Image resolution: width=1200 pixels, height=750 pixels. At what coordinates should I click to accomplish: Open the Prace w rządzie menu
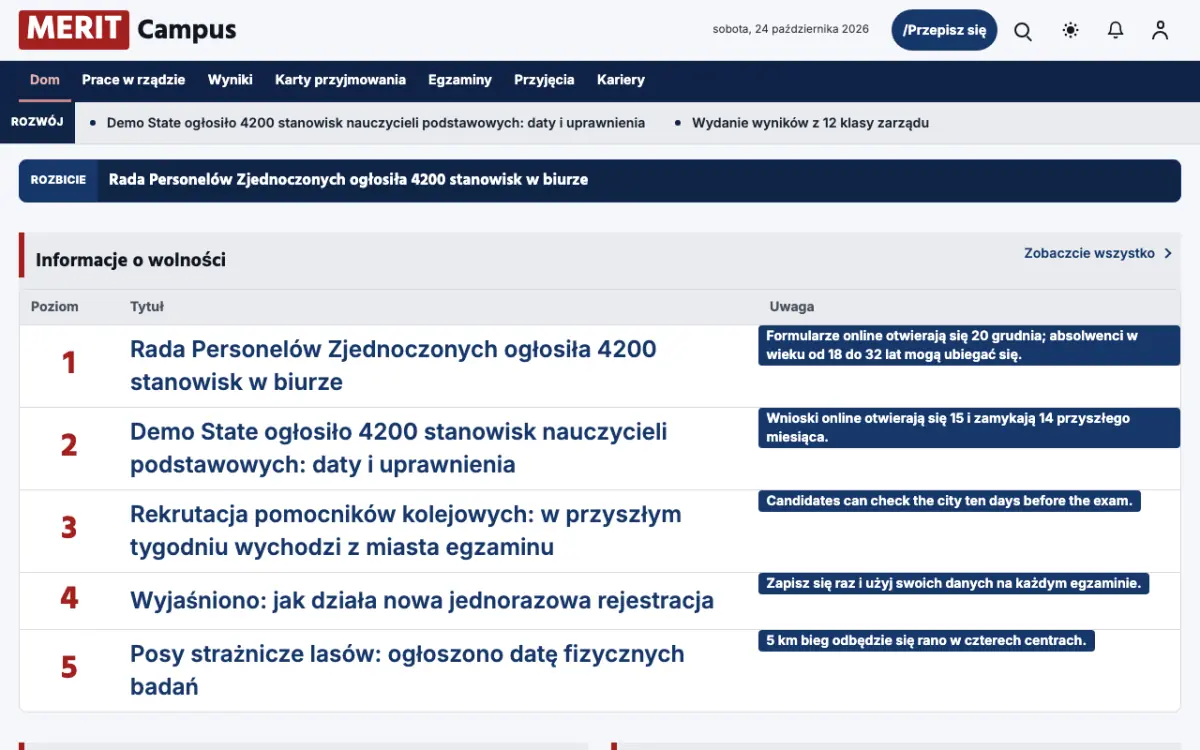point(134,80)
